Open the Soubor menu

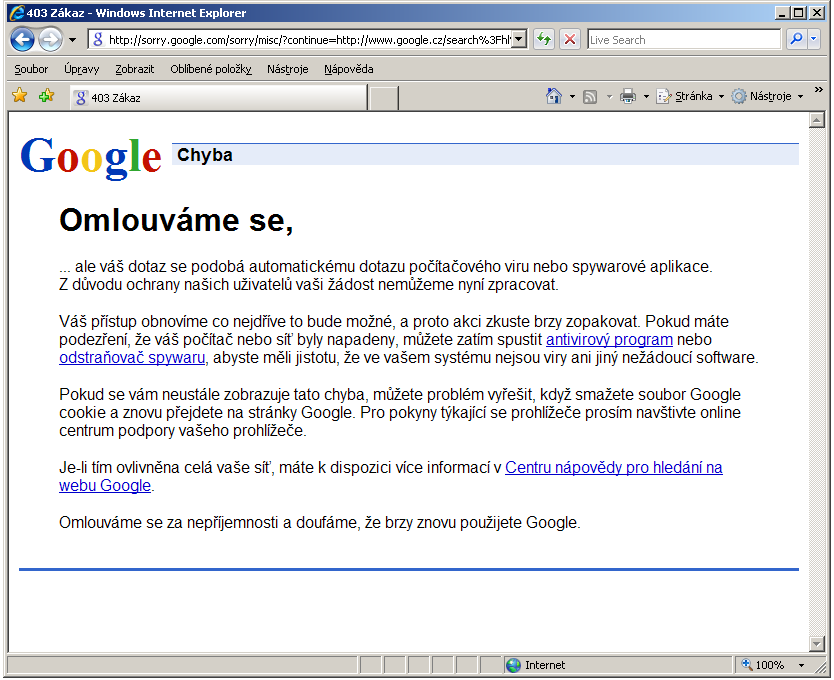[x=31, y=69]
